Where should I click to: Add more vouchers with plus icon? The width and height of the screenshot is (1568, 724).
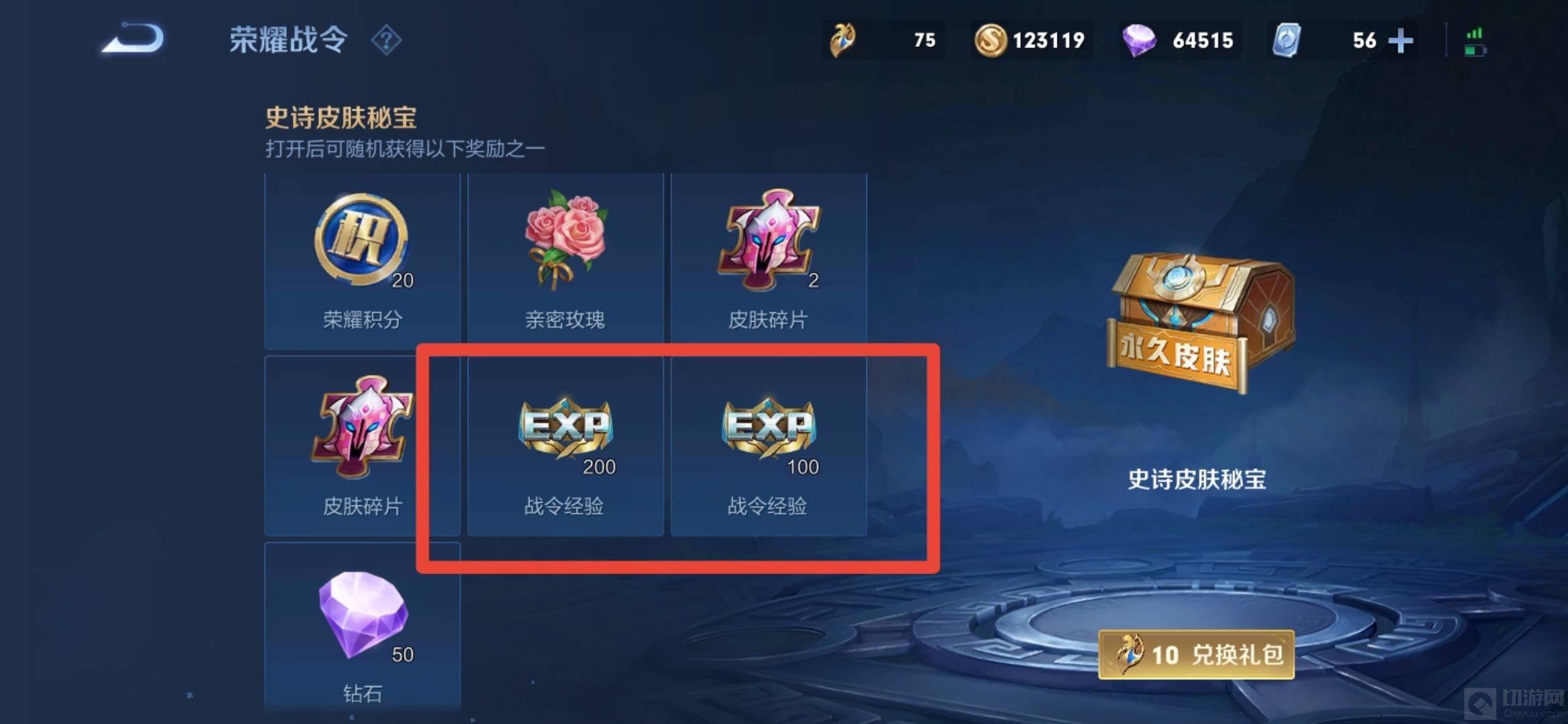point(1400,41)
